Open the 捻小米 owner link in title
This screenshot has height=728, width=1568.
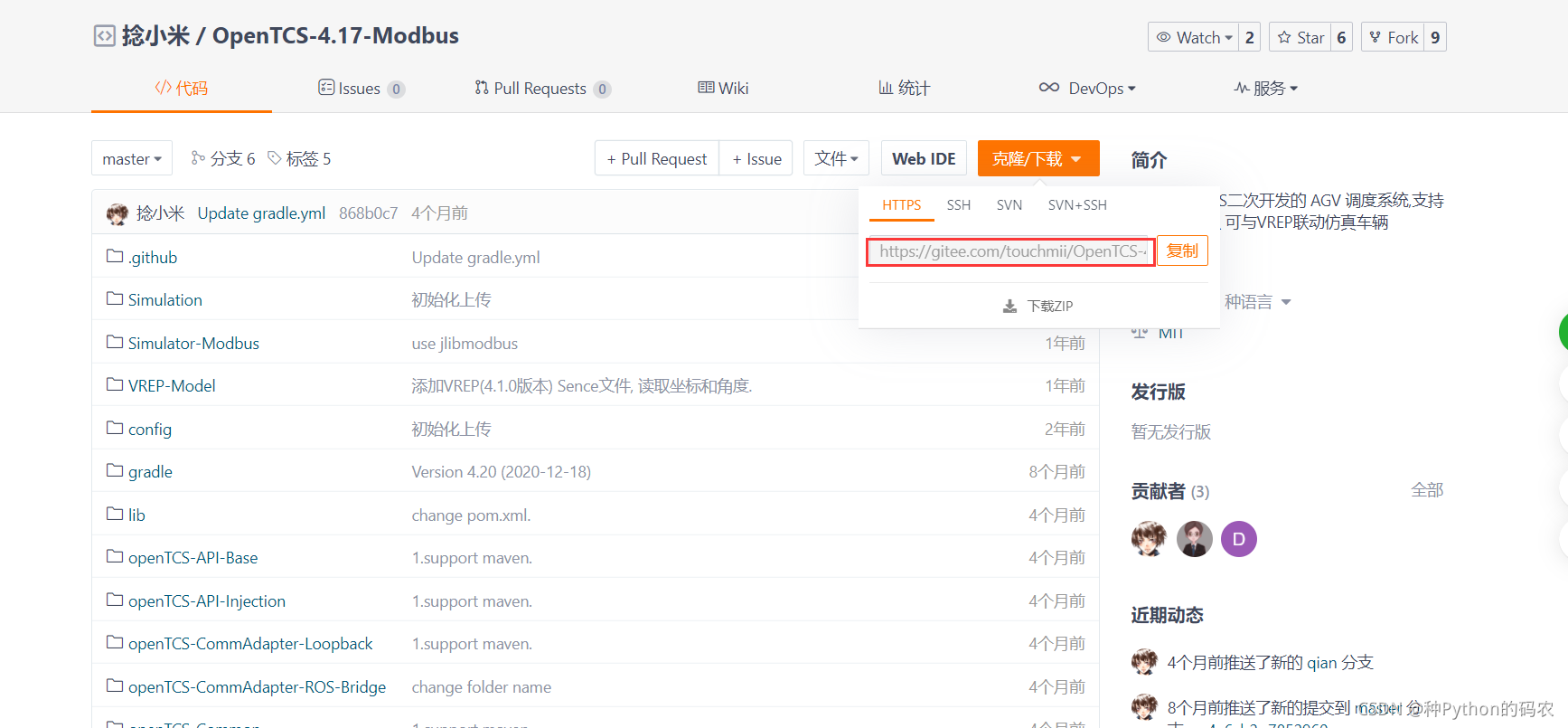point(155,35)
